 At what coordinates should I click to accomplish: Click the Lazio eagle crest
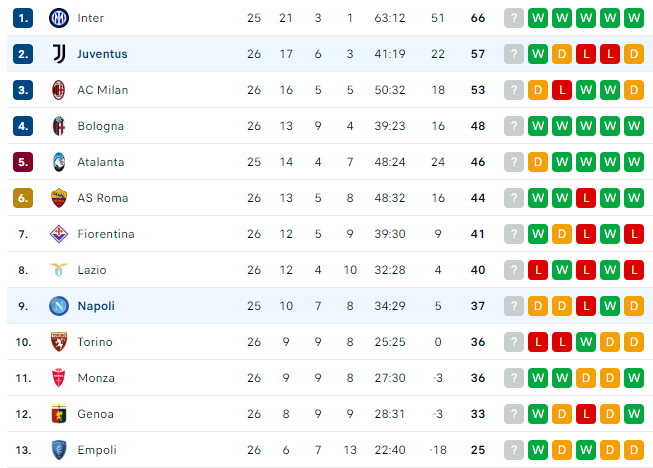59,270
